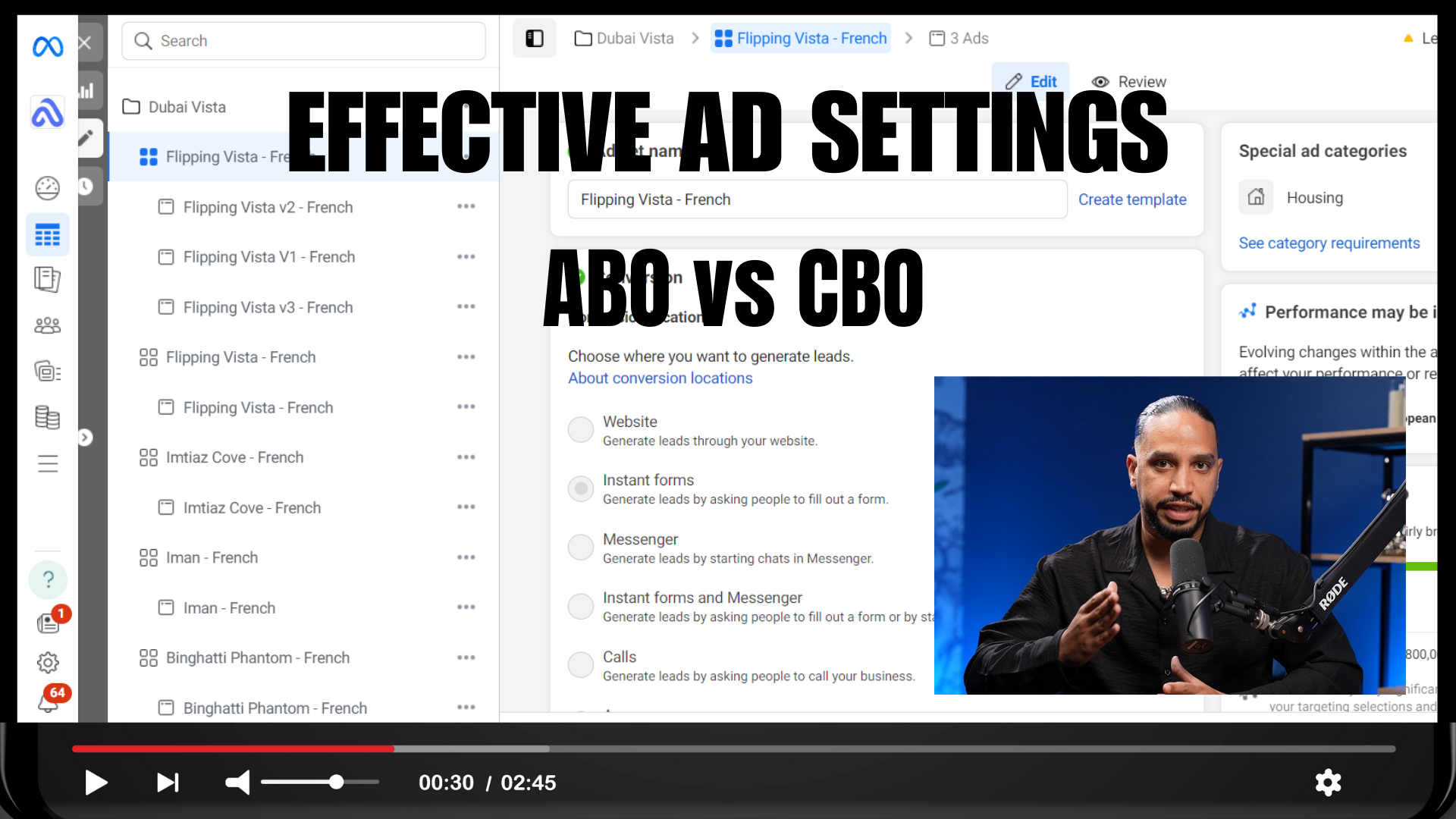Select the Website radio option

point(581,429)
